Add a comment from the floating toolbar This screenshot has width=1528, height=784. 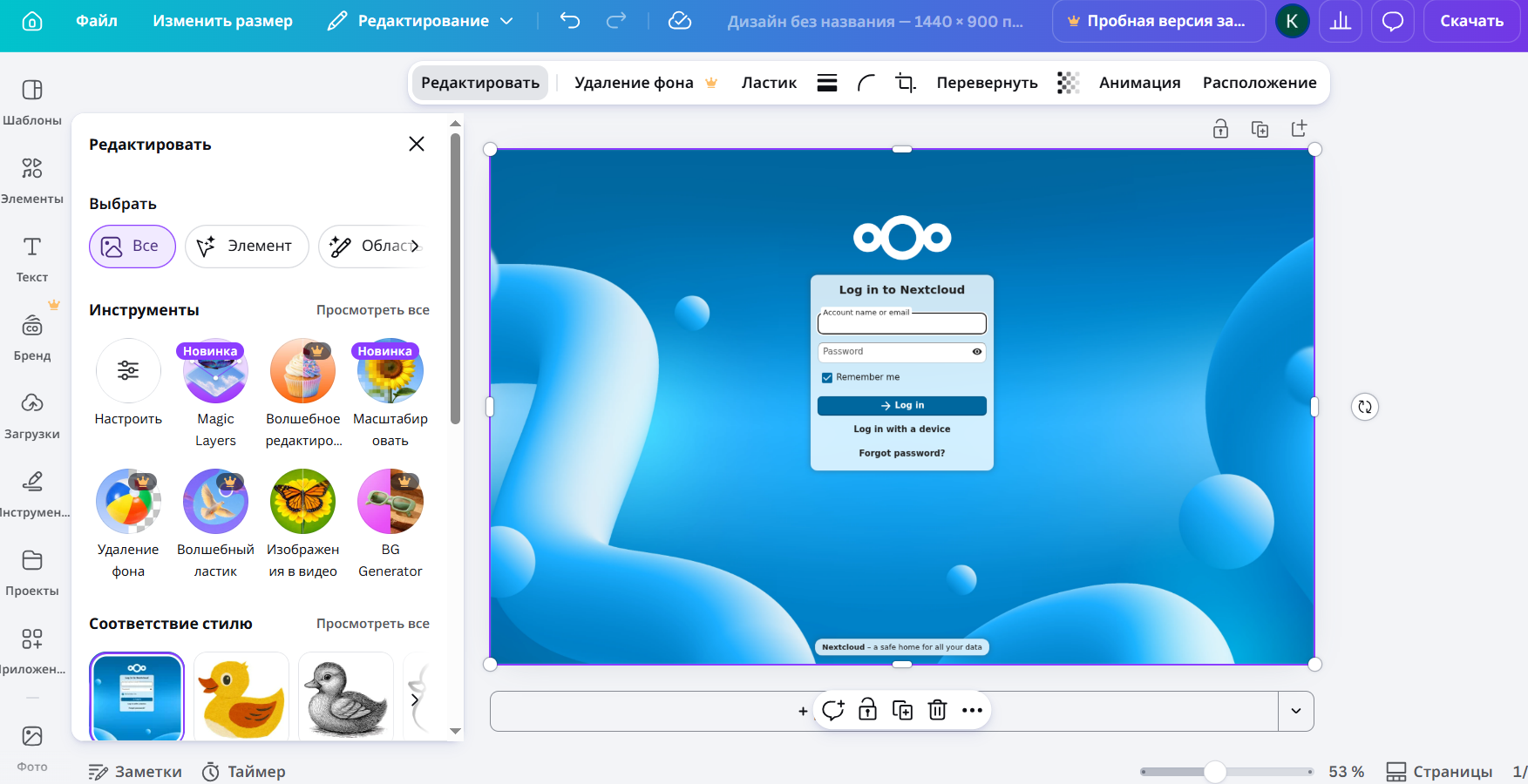tap(832, 711)
